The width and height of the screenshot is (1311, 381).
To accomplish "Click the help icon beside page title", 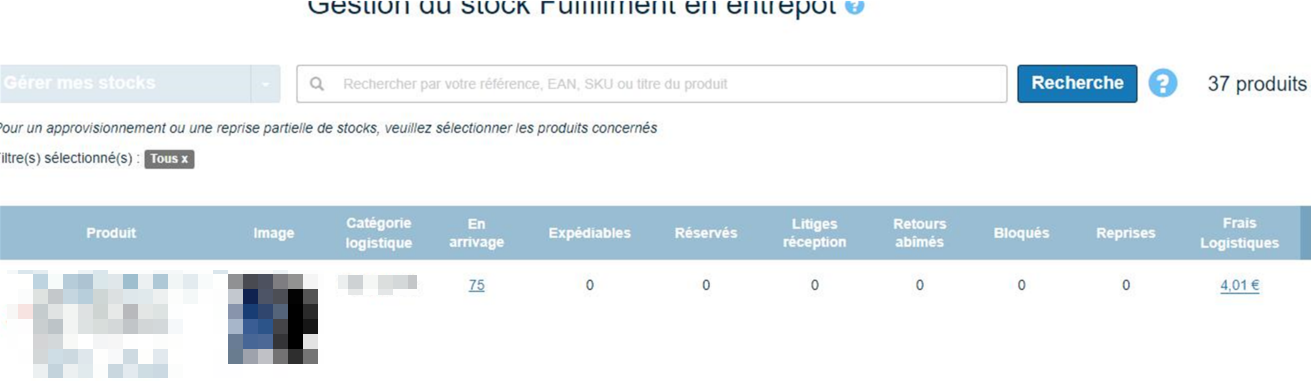I will (x=854, y=6).
